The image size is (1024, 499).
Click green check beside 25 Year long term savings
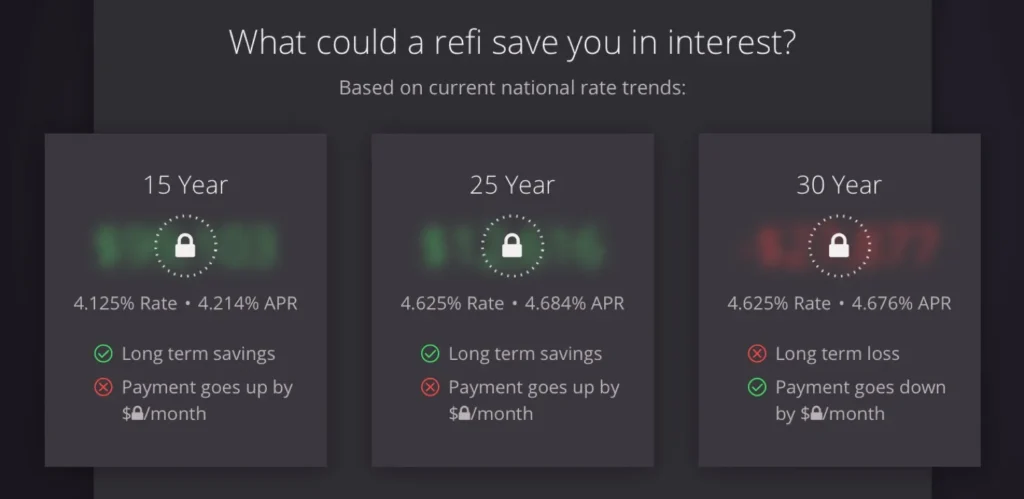pos(430,354)
